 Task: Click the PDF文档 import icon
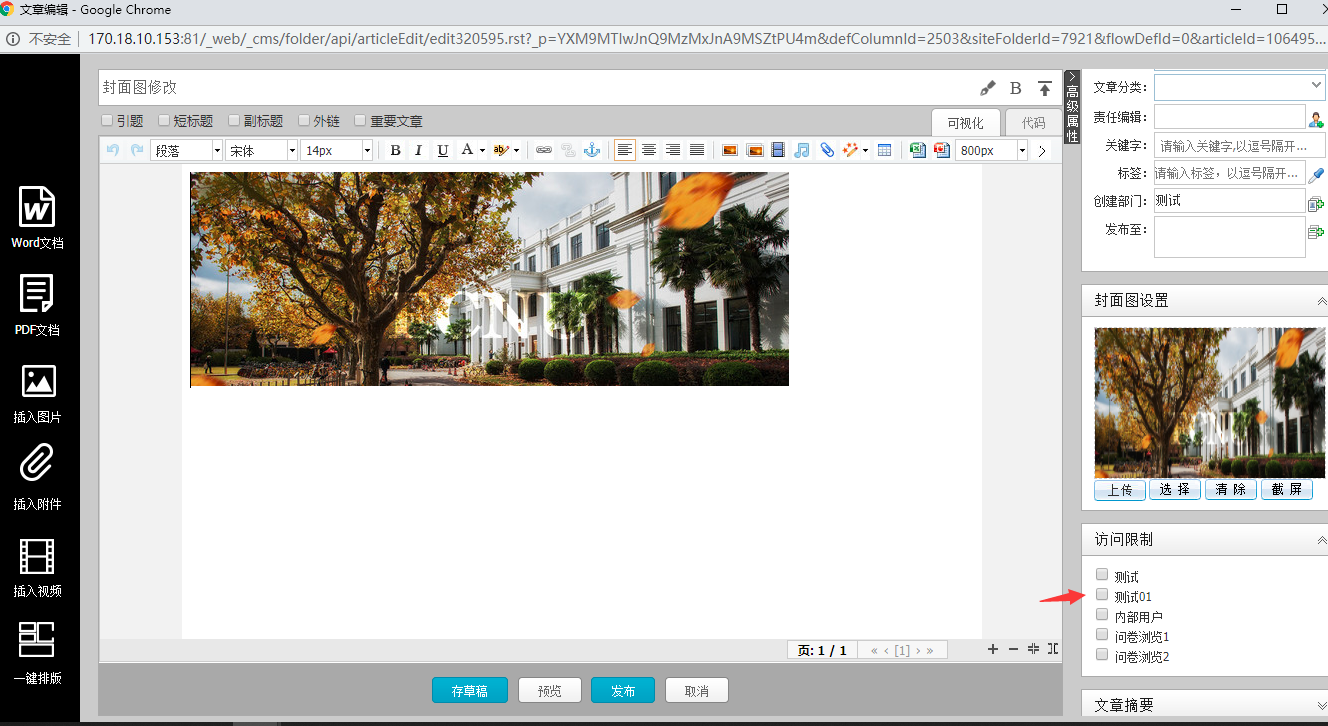pos(38,293)
